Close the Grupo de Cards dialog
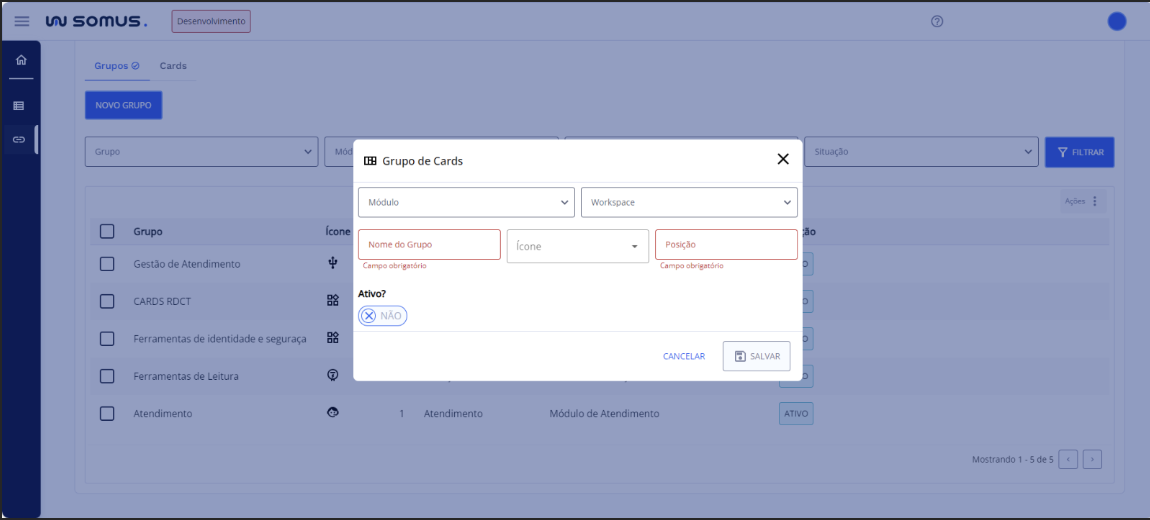This screenshot has height=520, width=1150. pos(783,159)
